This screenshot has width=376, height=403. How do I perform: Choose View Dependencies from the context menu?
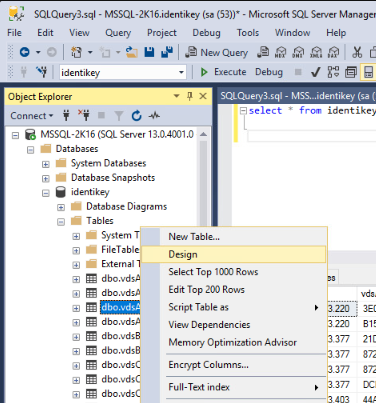234,325
